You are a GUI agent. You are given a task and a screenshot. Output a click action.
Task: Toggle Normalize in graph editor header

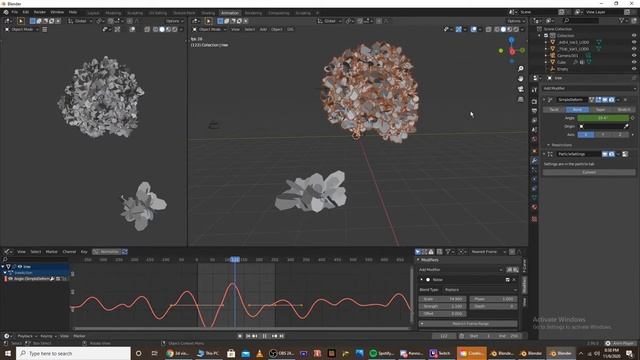click(107, 252)
